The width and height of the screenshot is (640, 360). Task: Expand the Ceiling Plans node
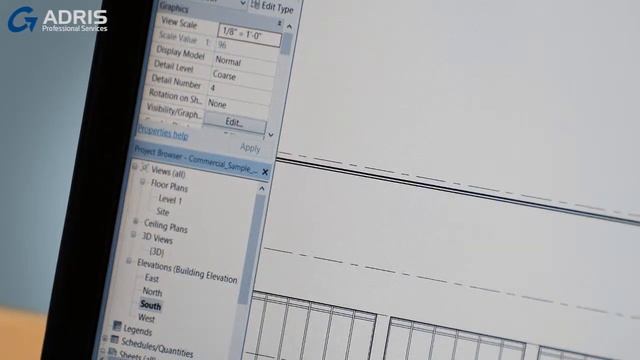[136, 221]
